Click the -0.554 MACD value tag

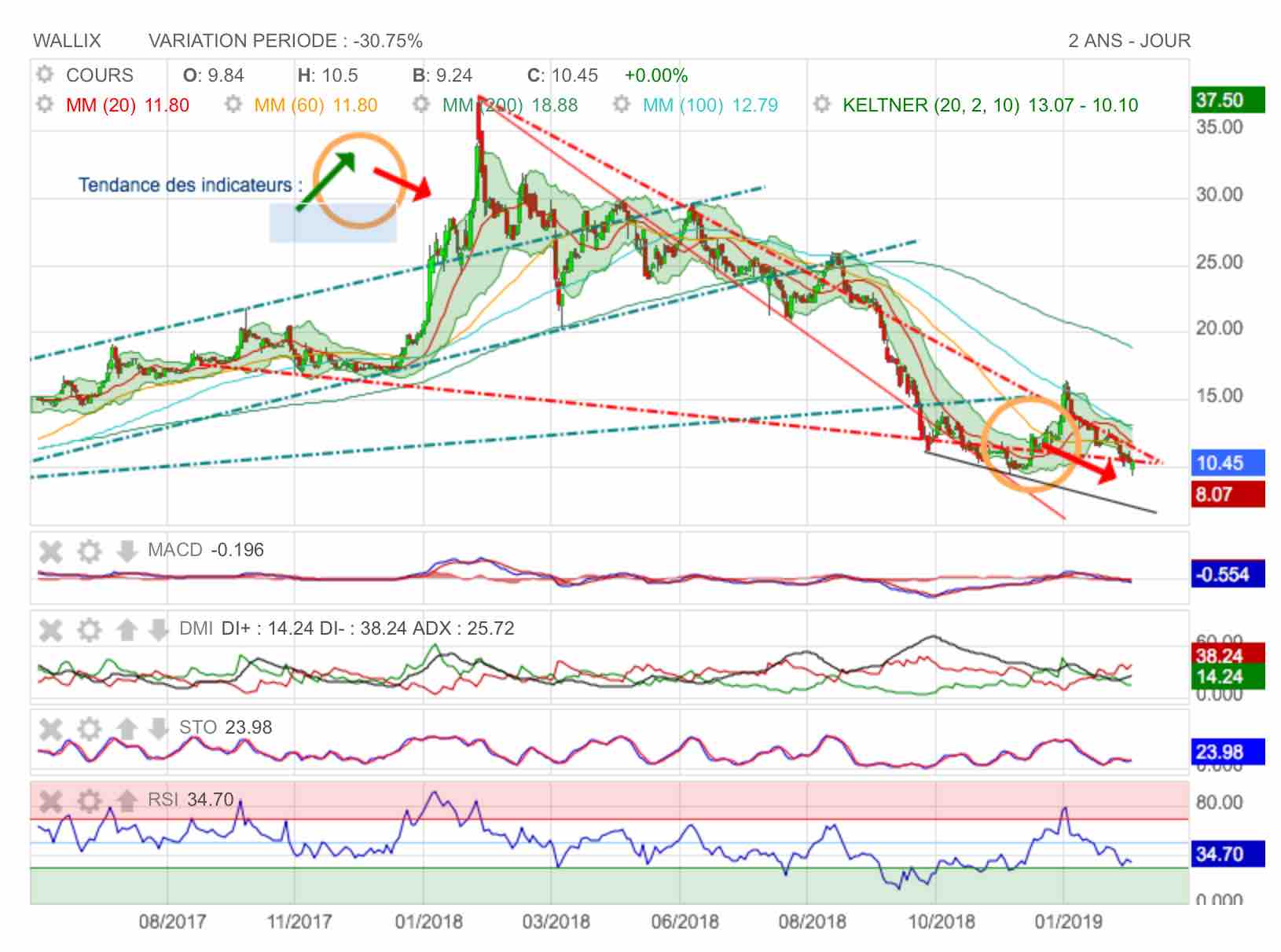1228,574
